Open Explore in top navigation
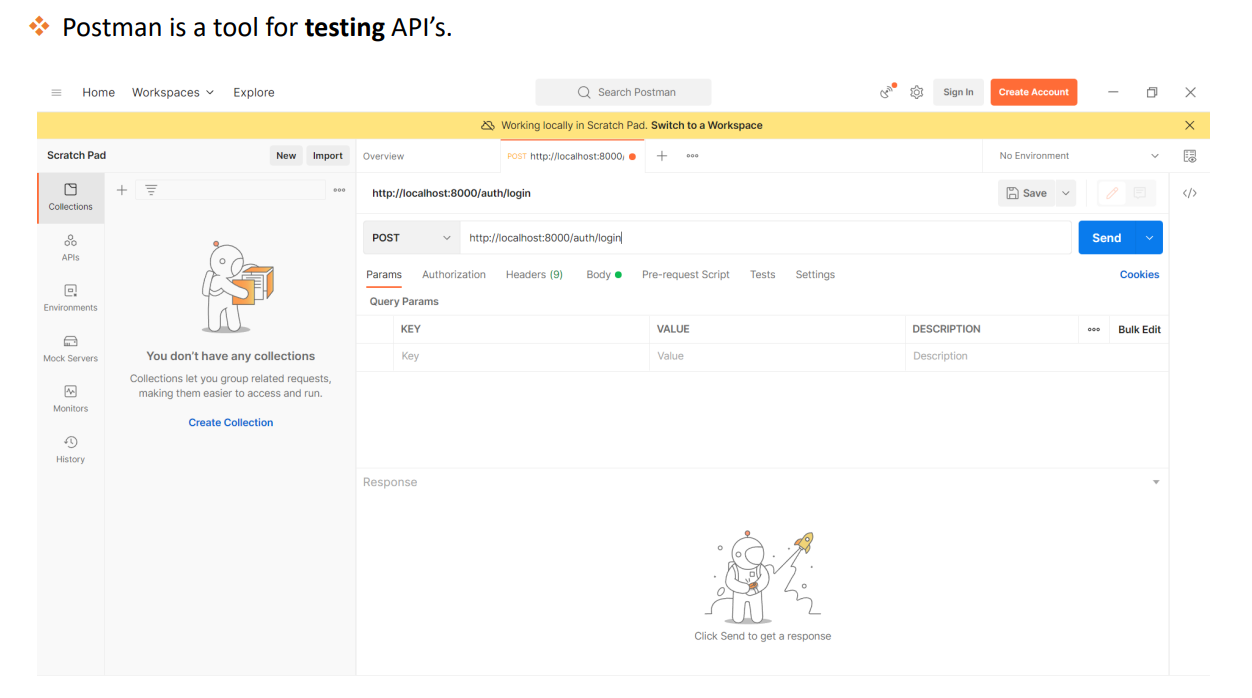 [x=254, y=92]
